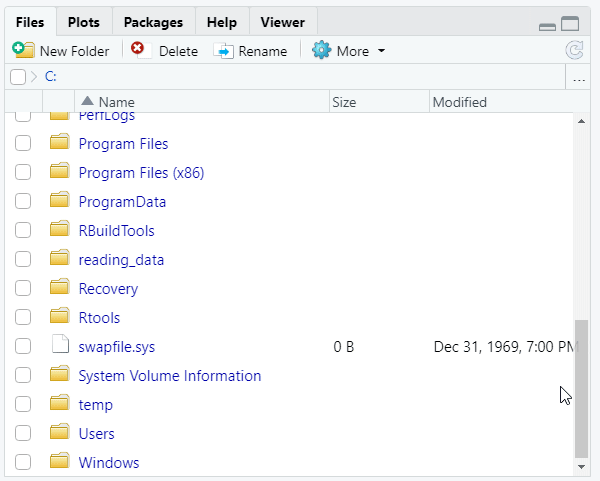
Task: Sort by Name column header arrow
Action: (87, 101)
